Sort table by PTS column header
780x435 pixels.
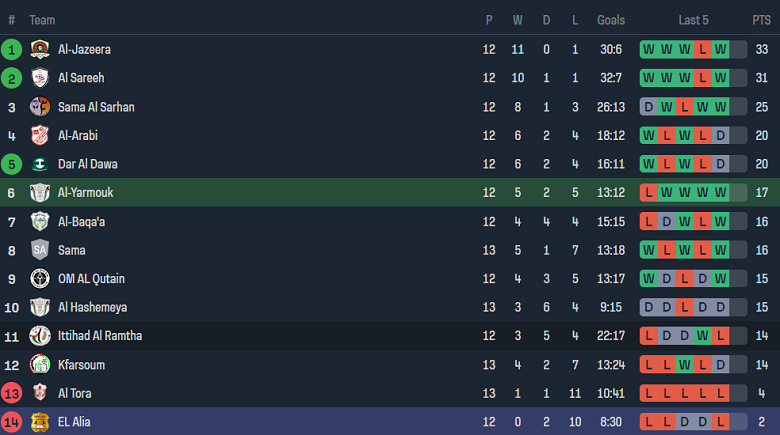762,20
